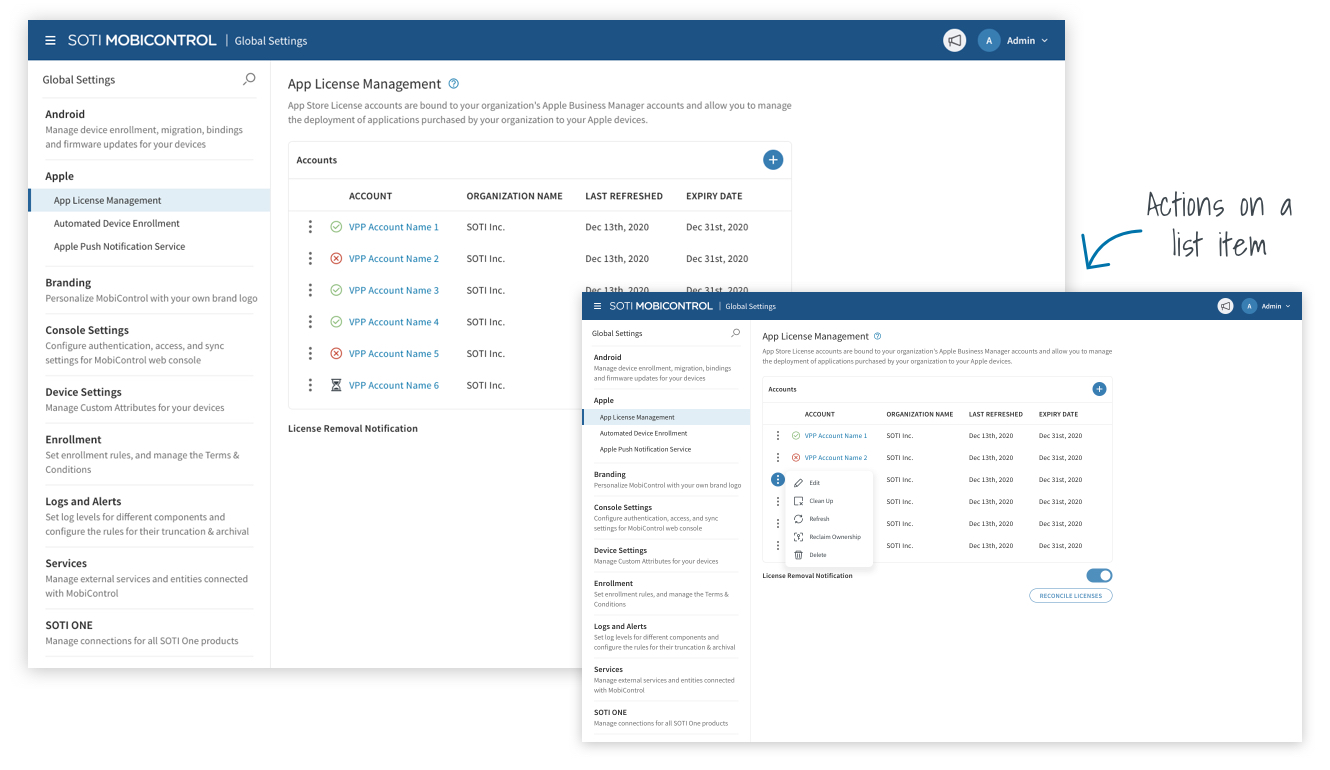Viewport: 1330px width, 770px height.
Task: Click the blue plus add-account button in the larger window
Action: click(772, 160)
